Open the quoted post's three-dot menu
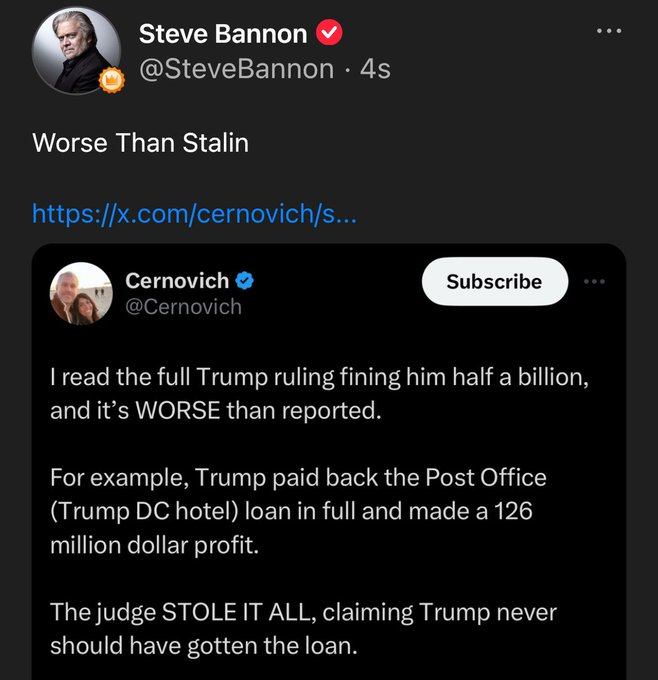The height and width of the screenshot is (680, 658). click(596, 281)
